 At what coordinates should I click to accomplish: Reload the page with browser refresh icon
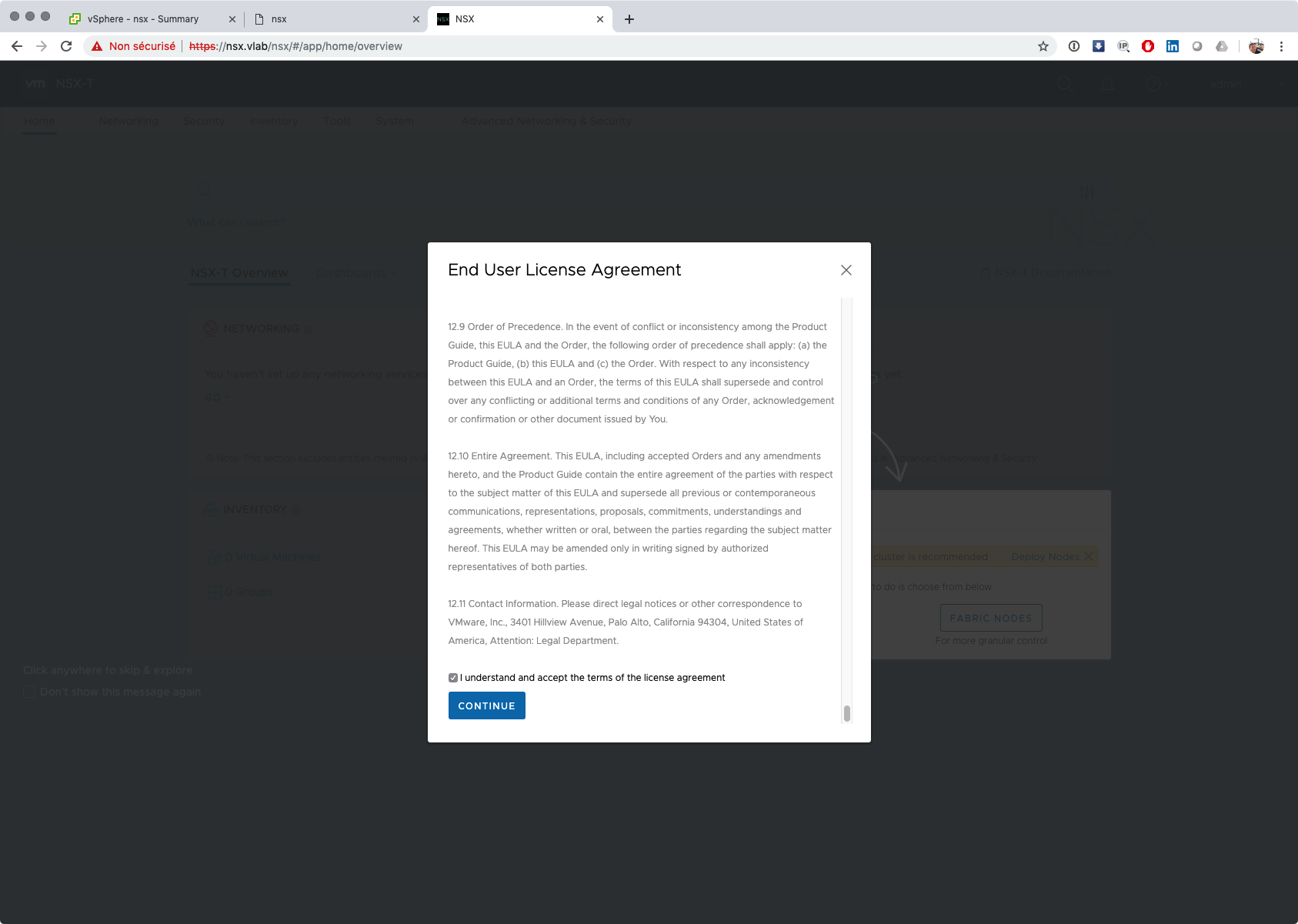(66, 46)
